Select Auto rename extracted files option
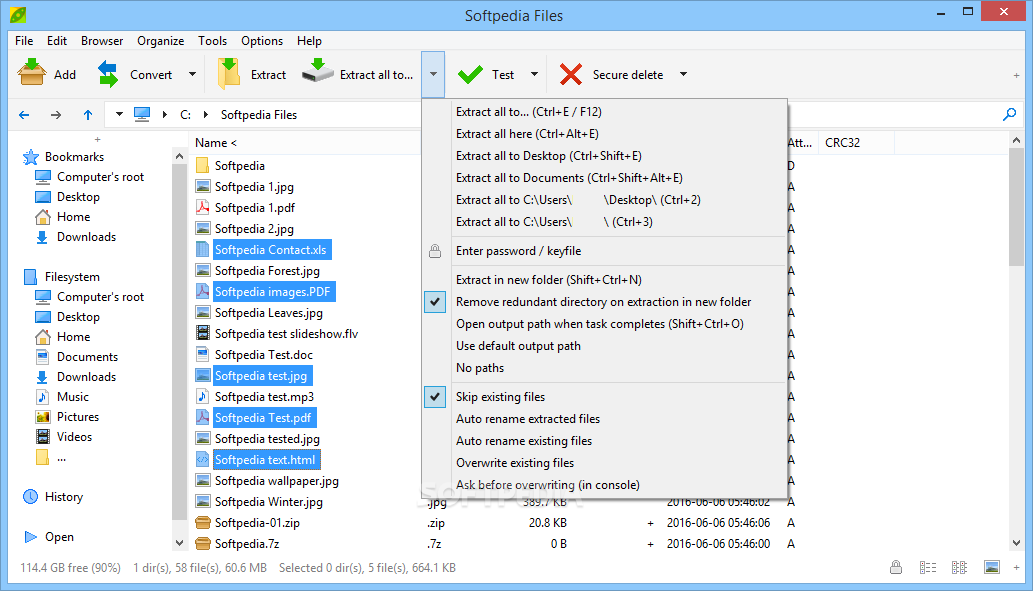The width and height of the screenshot is (1033, 591). (528, 419)
